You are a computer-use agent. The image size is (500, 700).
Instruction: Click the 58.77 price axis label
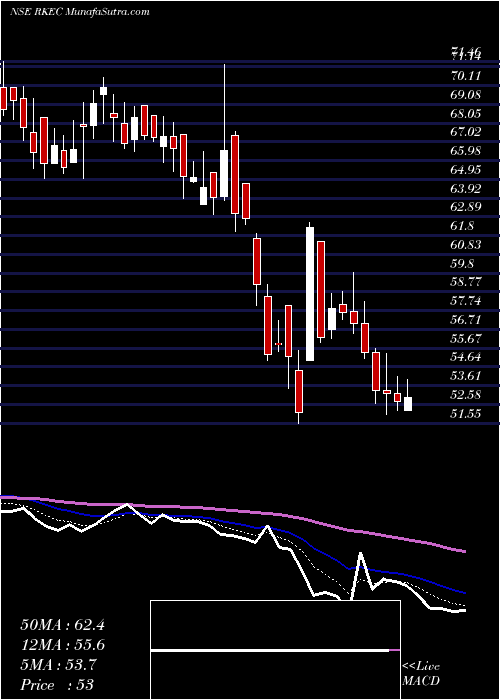(466, 282)
